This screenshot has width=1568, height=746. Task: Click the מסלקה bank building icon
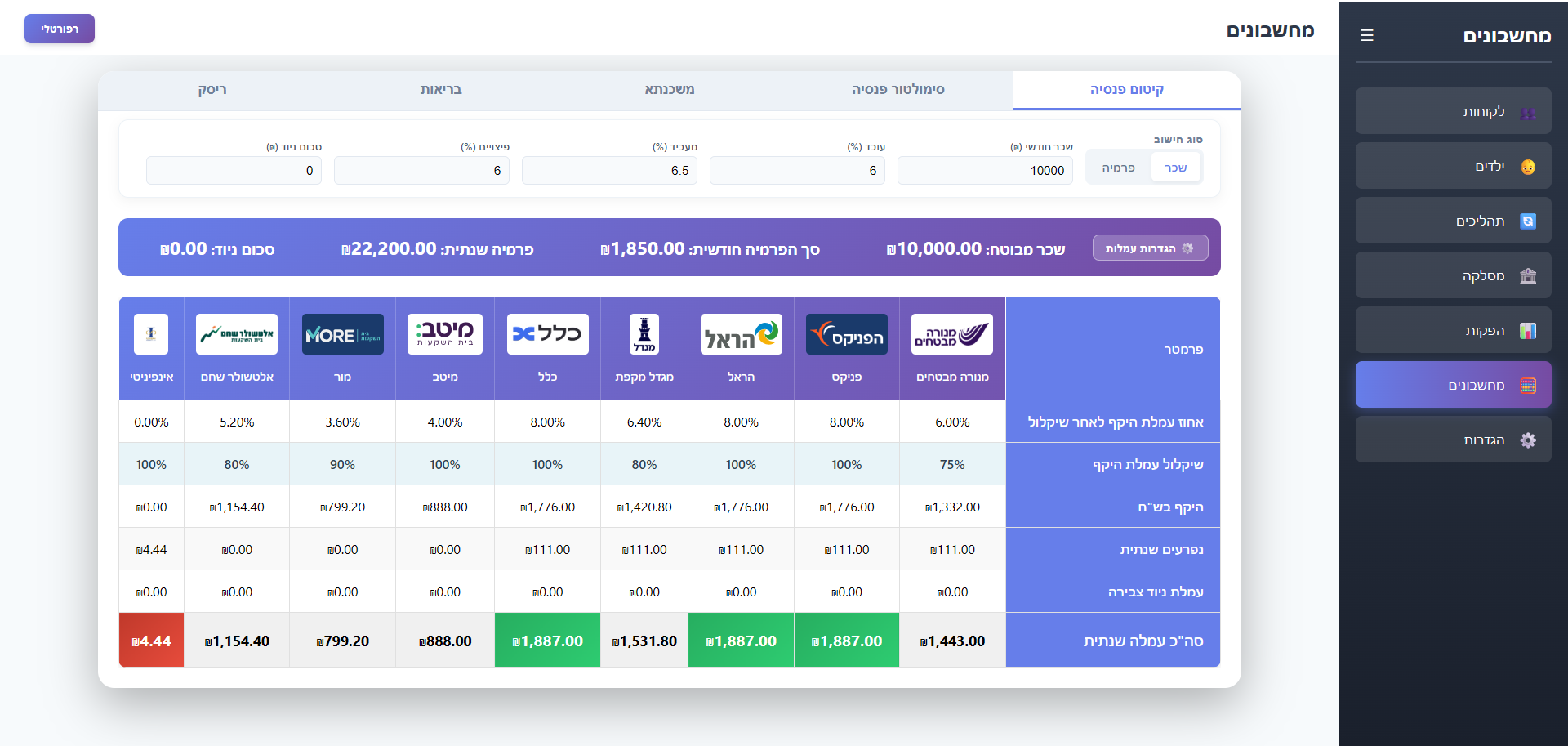click(1528, 276)
